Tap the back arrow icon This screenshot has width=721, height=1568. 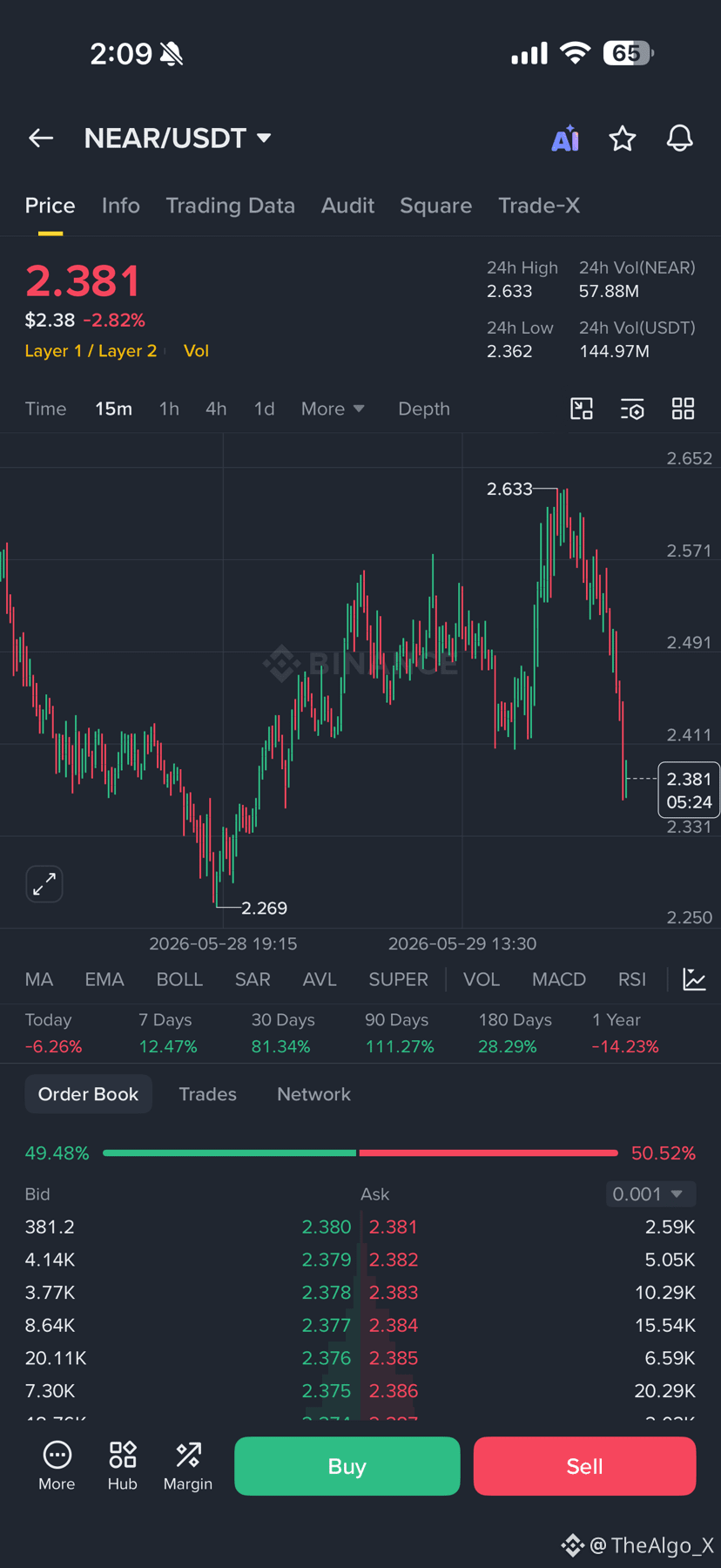(41, 139)
